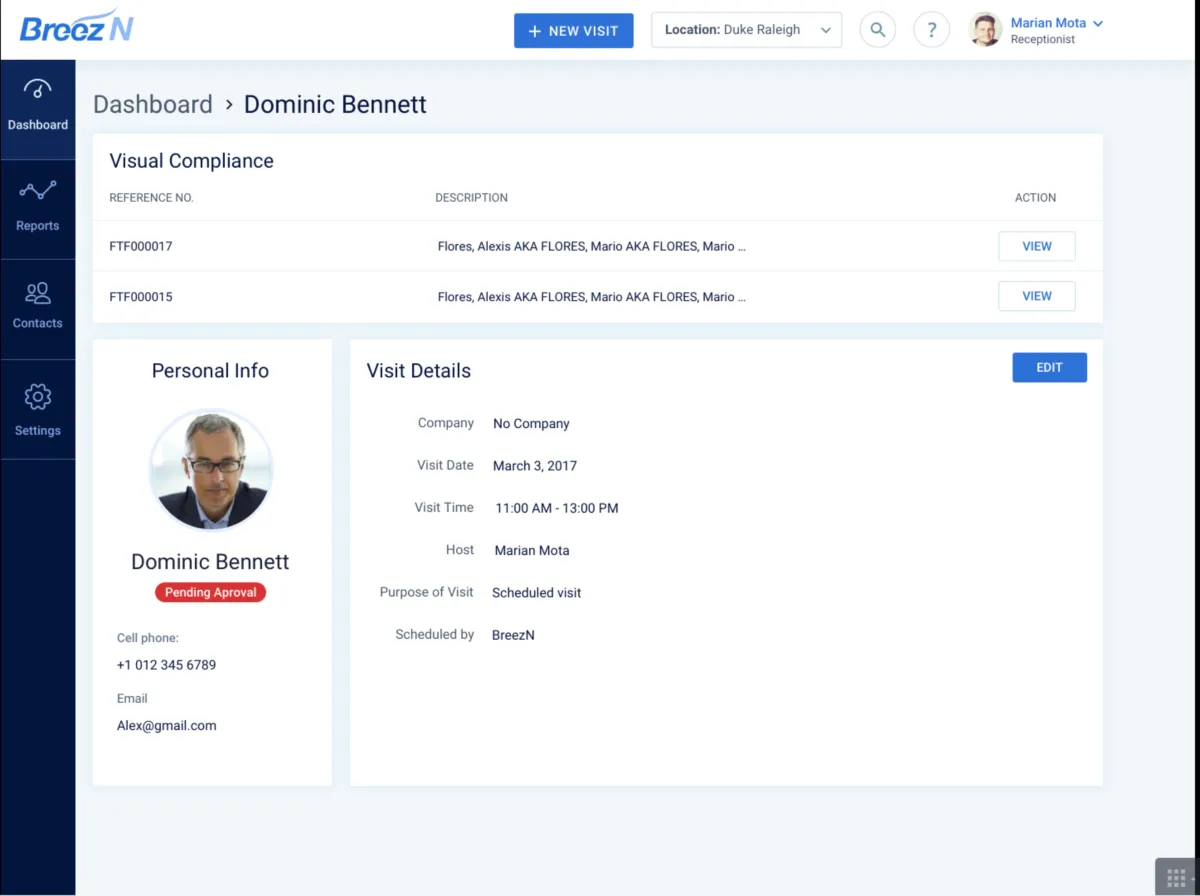Click host name Marian Mota in Visit Details
Viewport: 1200px width, 896px height.
[532, 550]
